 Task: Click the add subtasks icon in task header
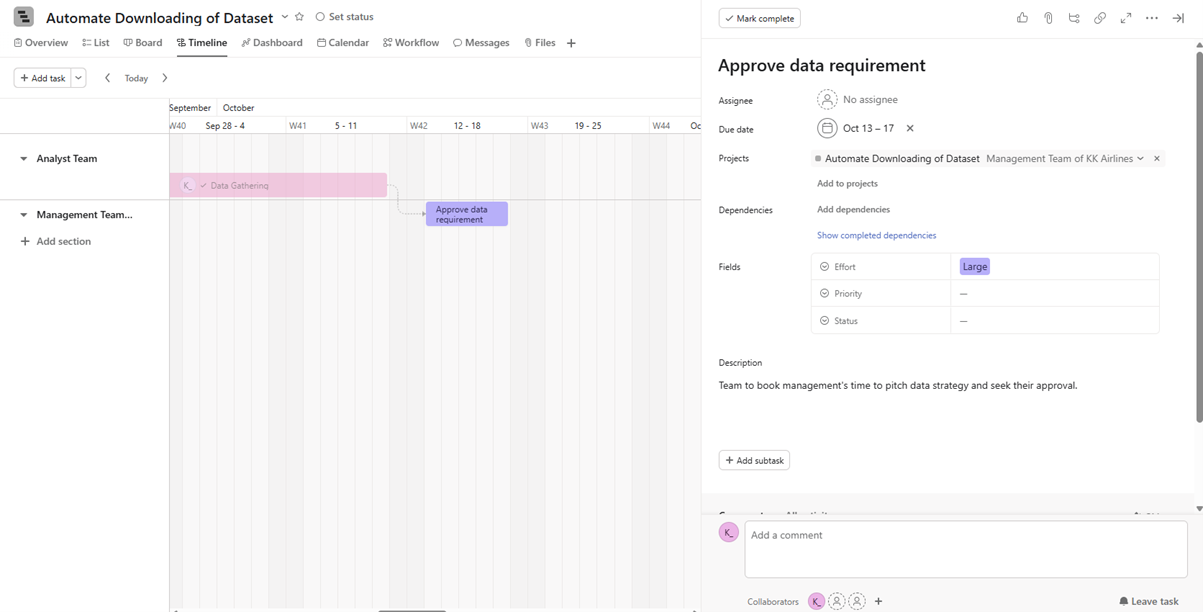pos(1074,18)
